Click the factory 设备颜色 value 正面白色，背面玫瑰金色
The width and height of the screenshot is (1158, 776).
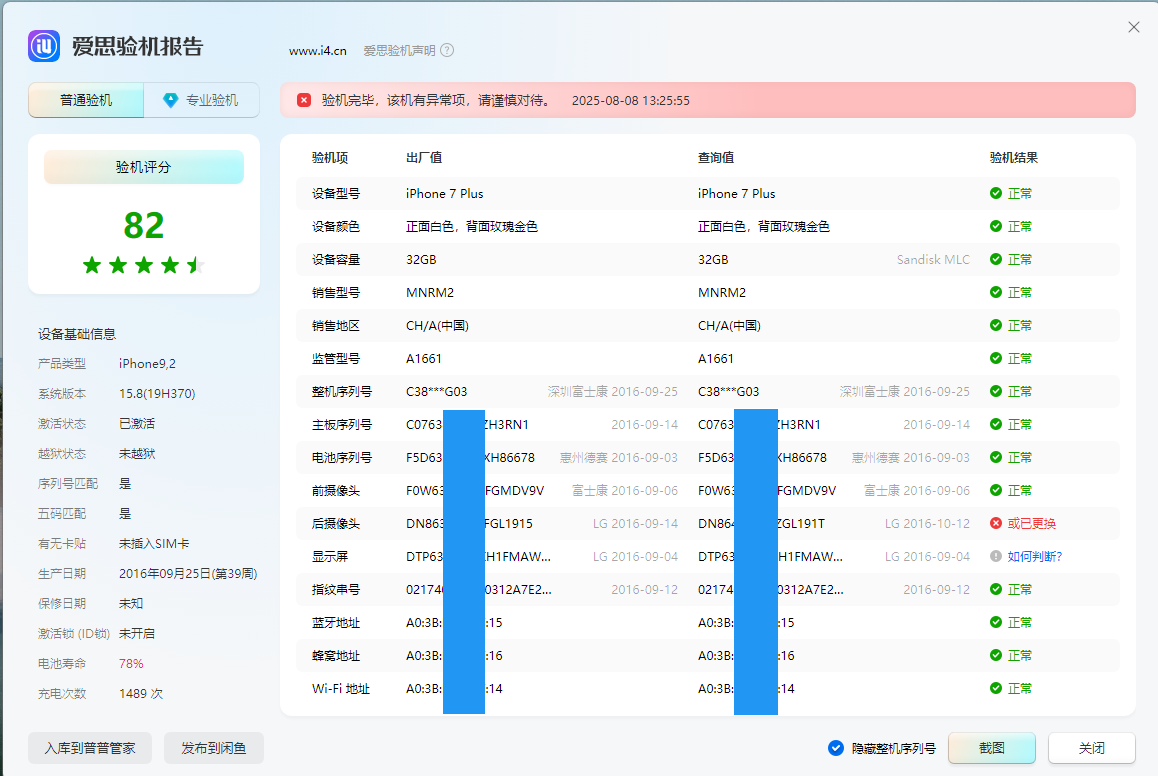click(x=471, y=227)
